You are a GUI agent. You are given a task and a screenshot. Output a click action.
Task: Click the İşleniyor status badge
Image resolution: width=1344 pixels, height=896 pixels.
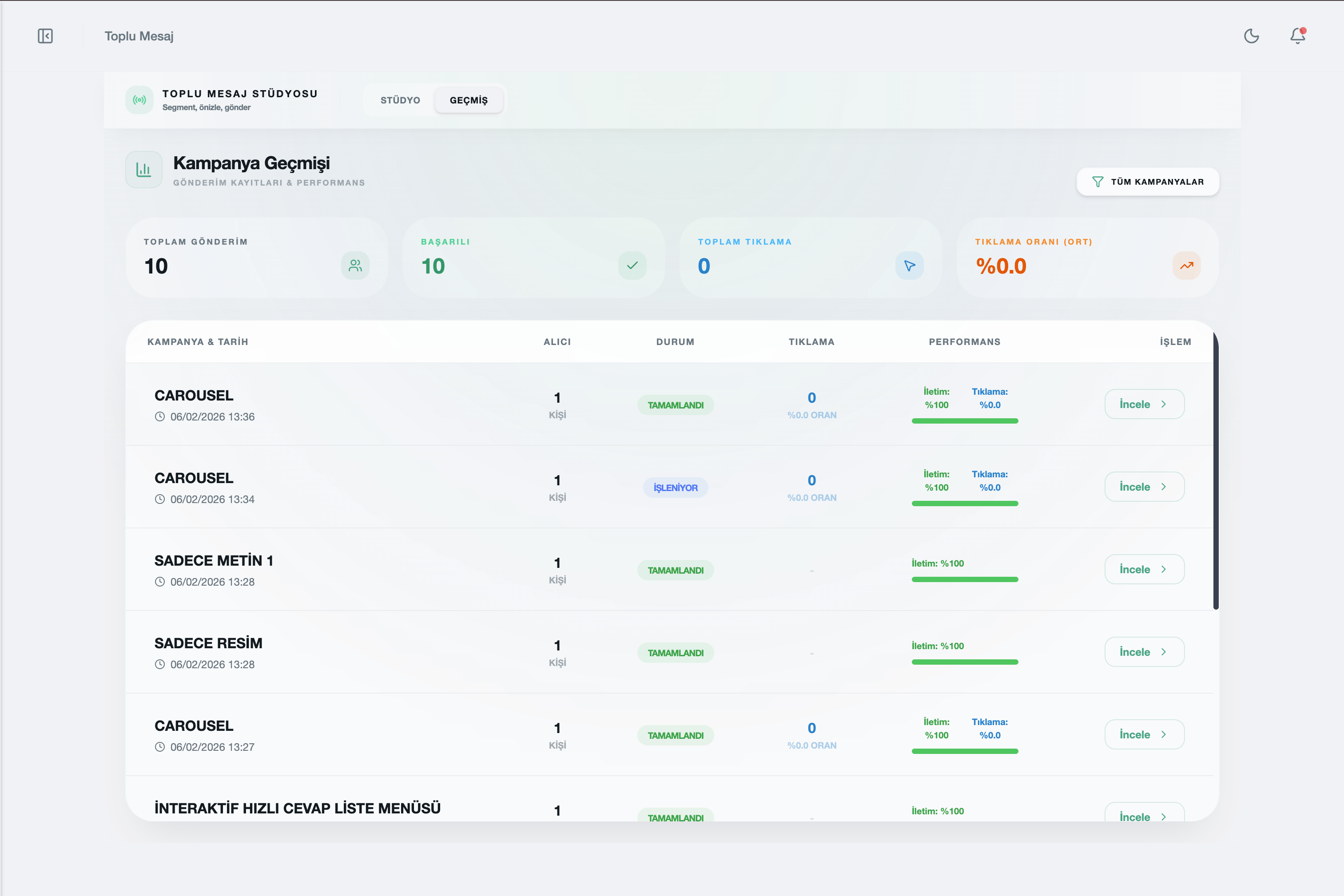[675, 488]
